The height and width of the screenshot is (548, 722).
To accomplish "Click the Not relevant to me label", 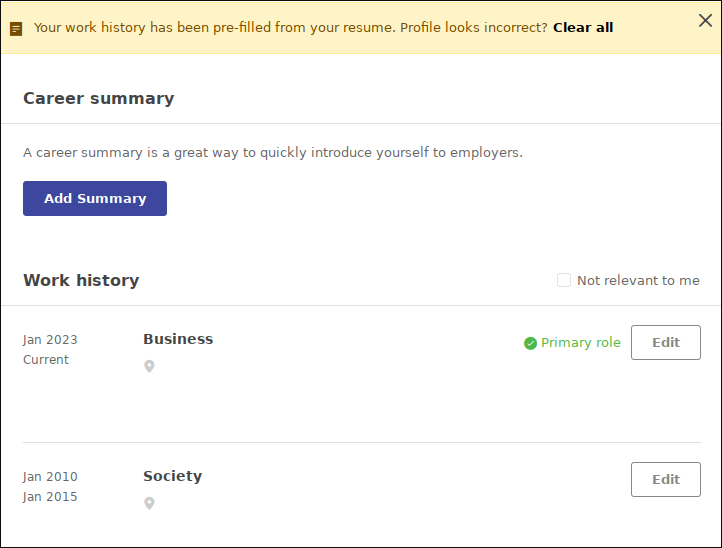I will click(x=638, y=280).
